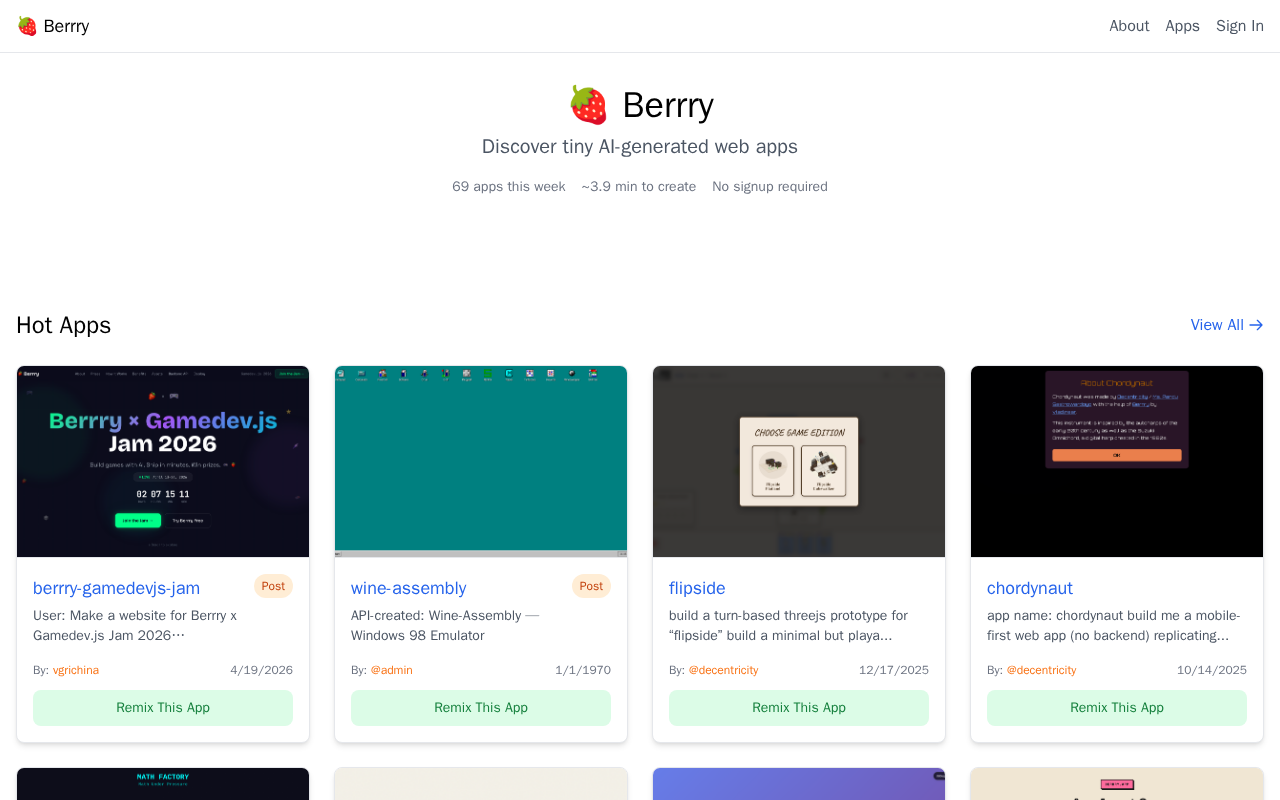
Task: Click the 12/17/2025 date on flipside
Action: pyautogui.click(x=894, y=670)
